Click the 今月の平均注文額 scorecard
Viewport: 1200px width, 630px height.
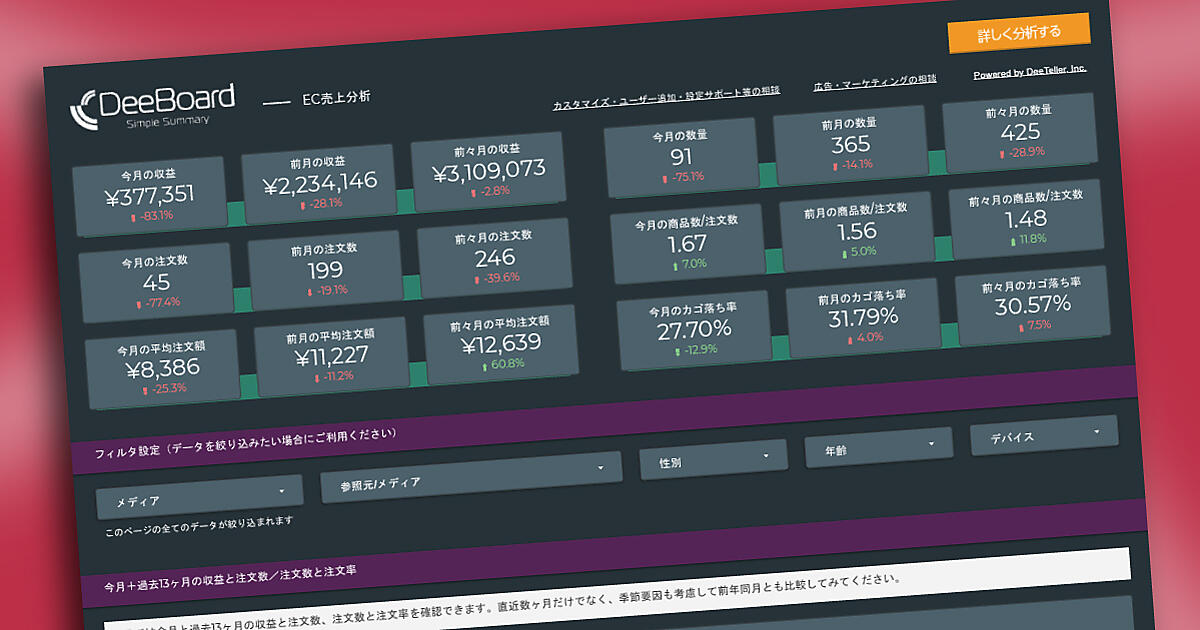click(162, 369)
